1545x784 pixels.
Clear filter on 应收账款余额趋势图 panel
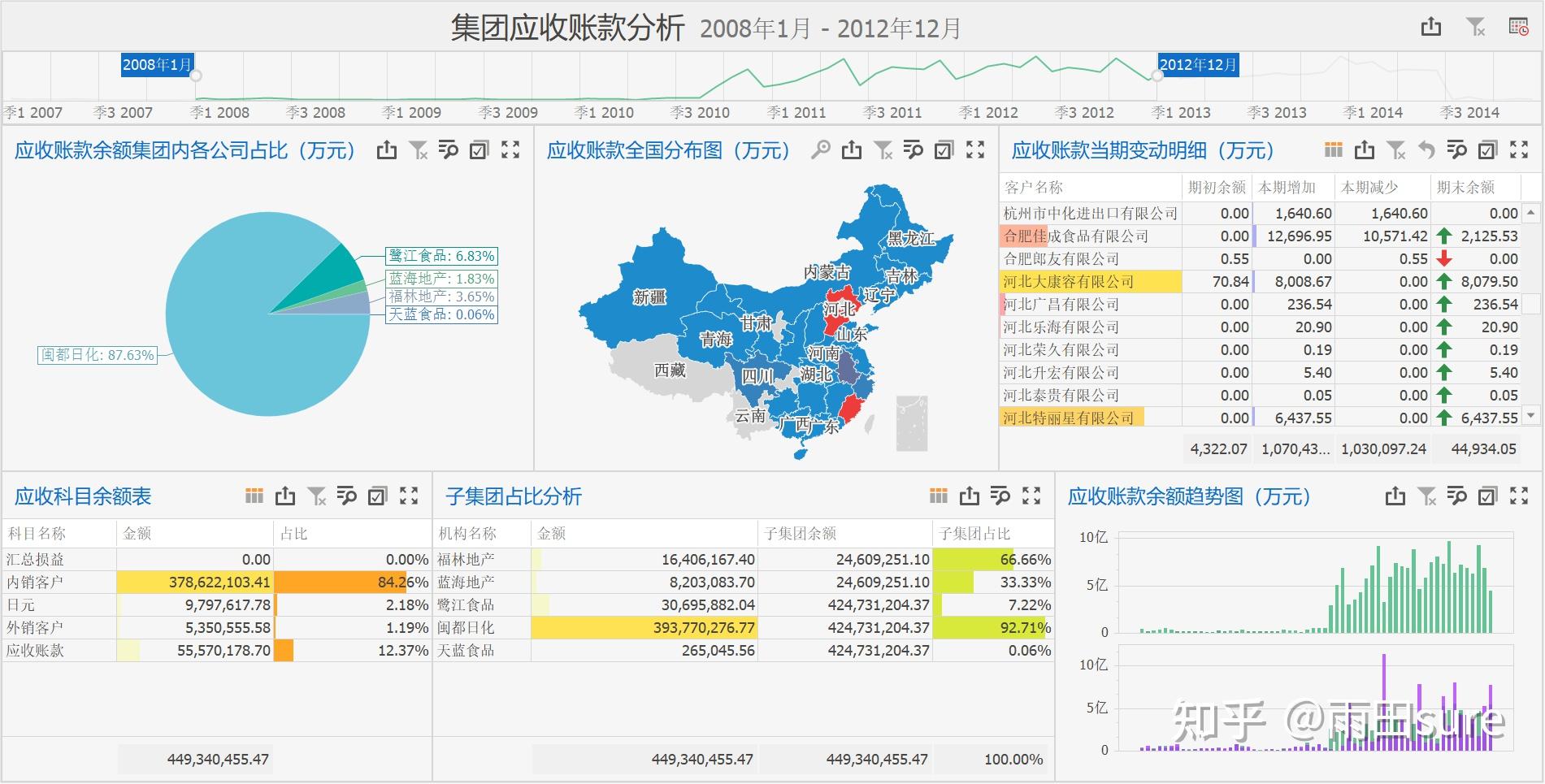click(1426, 496)
